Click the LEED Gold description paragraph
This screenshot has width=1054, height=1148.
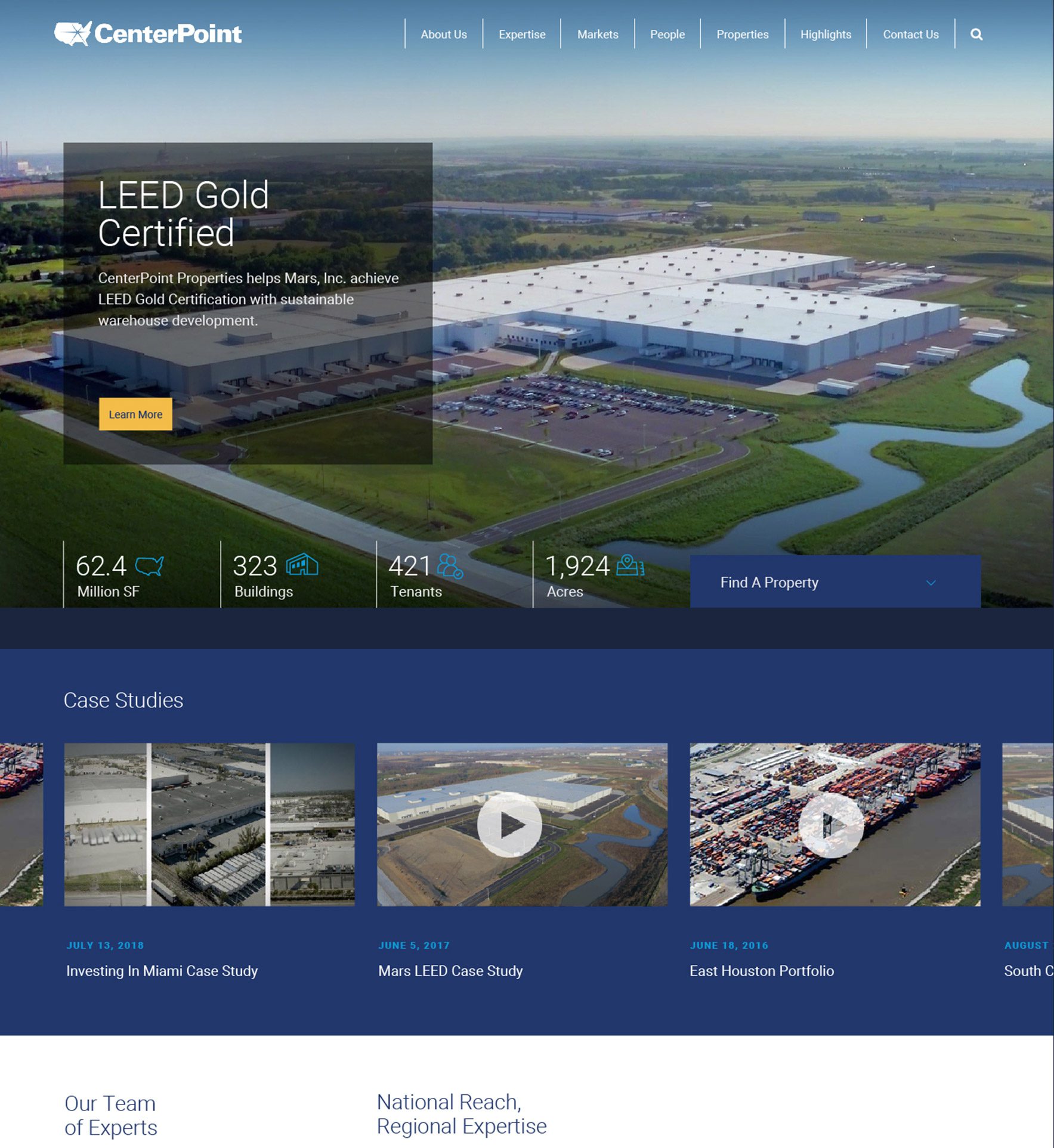click(248, 299)
